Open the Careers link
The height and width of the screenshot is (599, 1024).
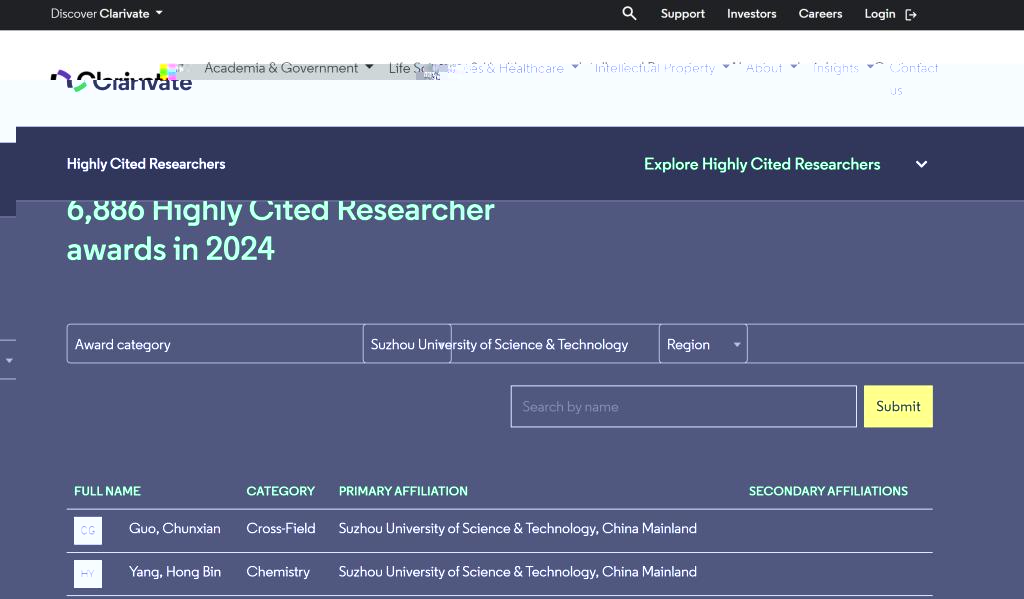820,14
